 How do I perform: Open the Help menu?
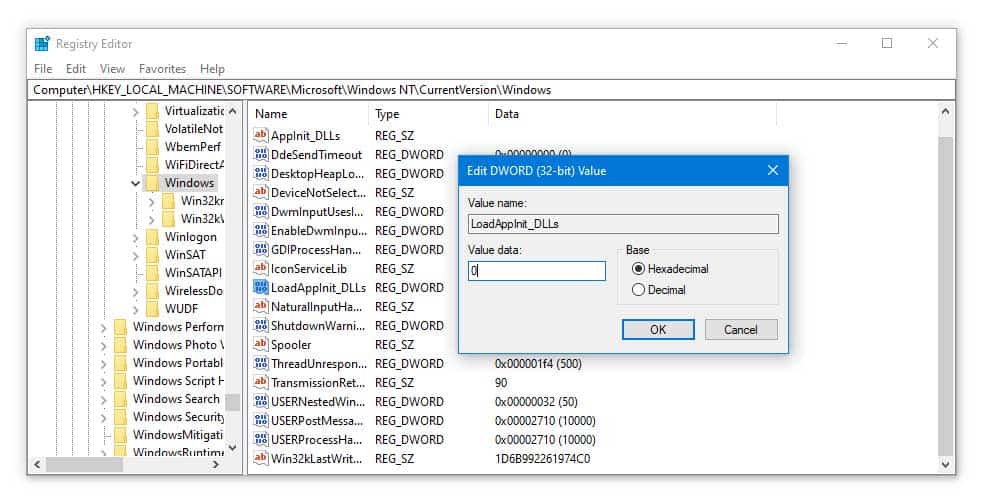(x=212, y=68)
